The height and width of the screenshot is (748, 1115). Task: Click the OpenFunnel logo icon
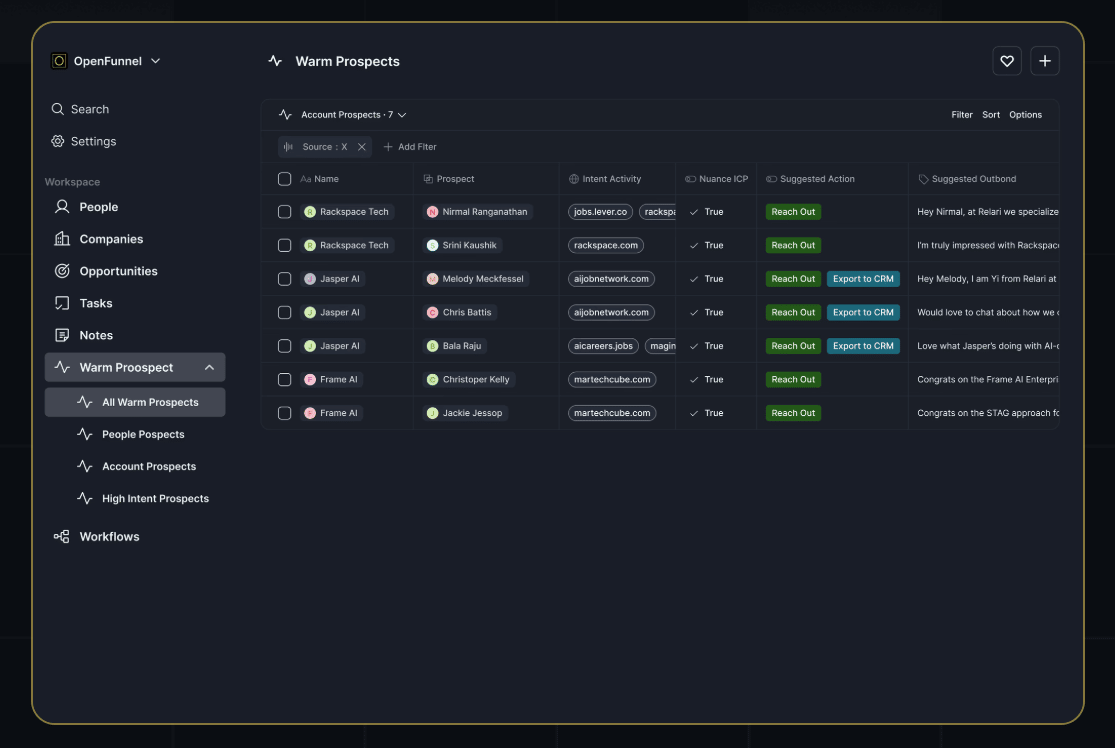[x=59, y=61]
